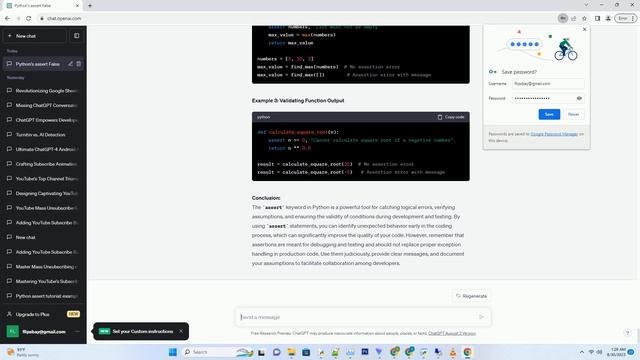
Task: Open the Designing Captivating YouTube chat
Action: tap(43, 193)
